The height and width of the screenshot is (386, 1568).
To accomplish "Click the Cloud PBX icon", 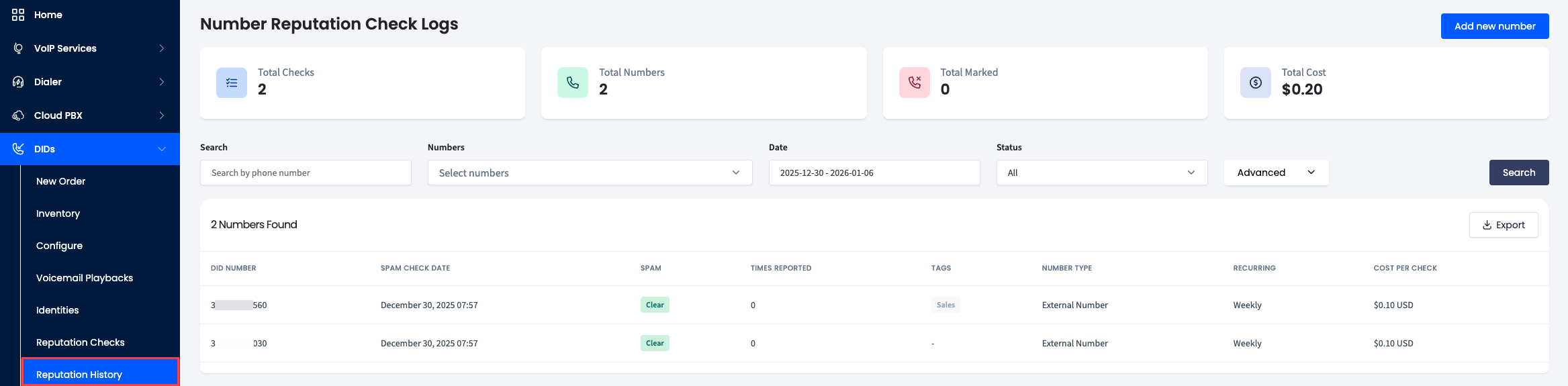I will pyautogui.click(x=18, y=115).
